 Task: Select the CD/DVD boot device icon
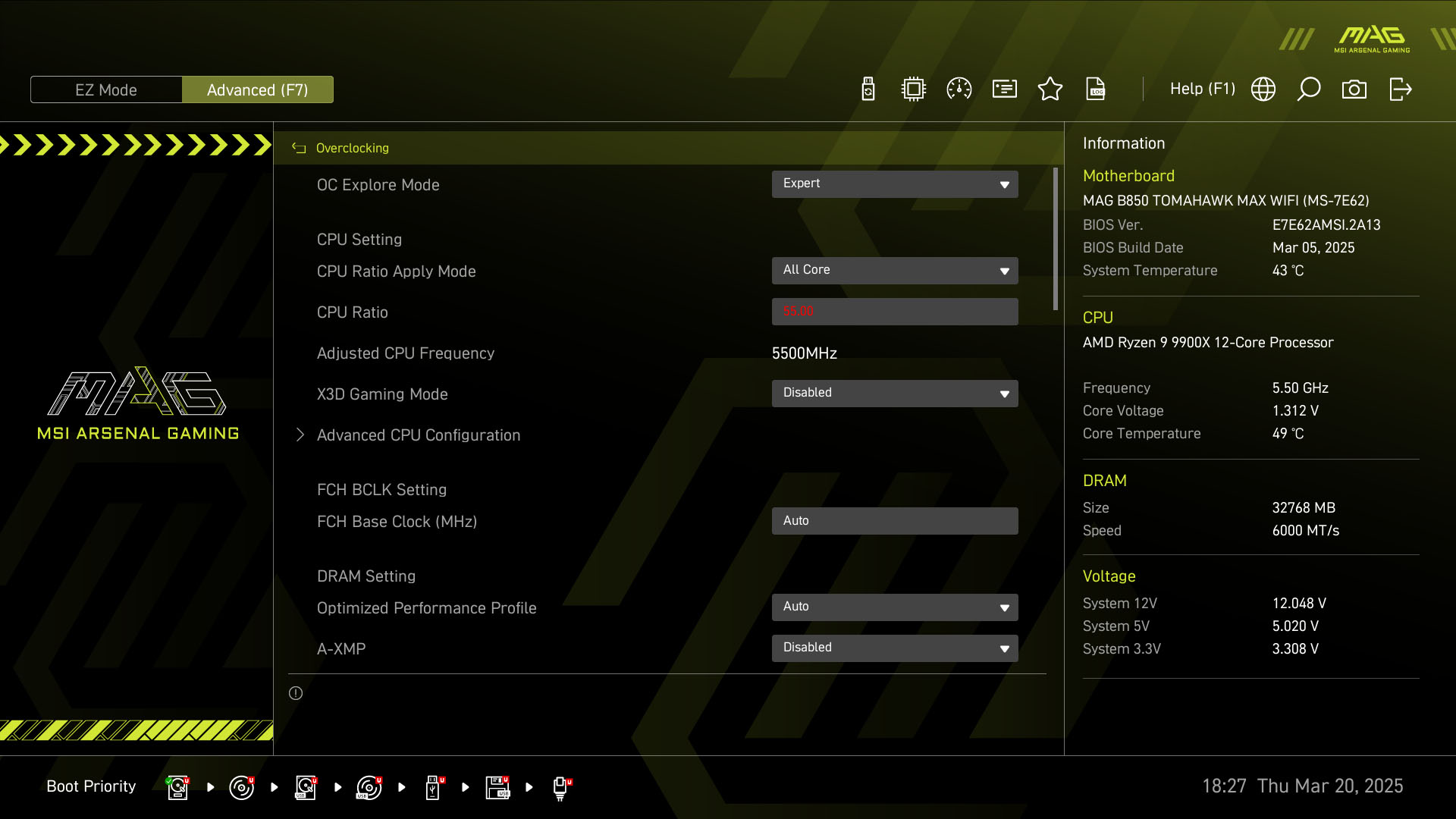click(x=241, y=787)
